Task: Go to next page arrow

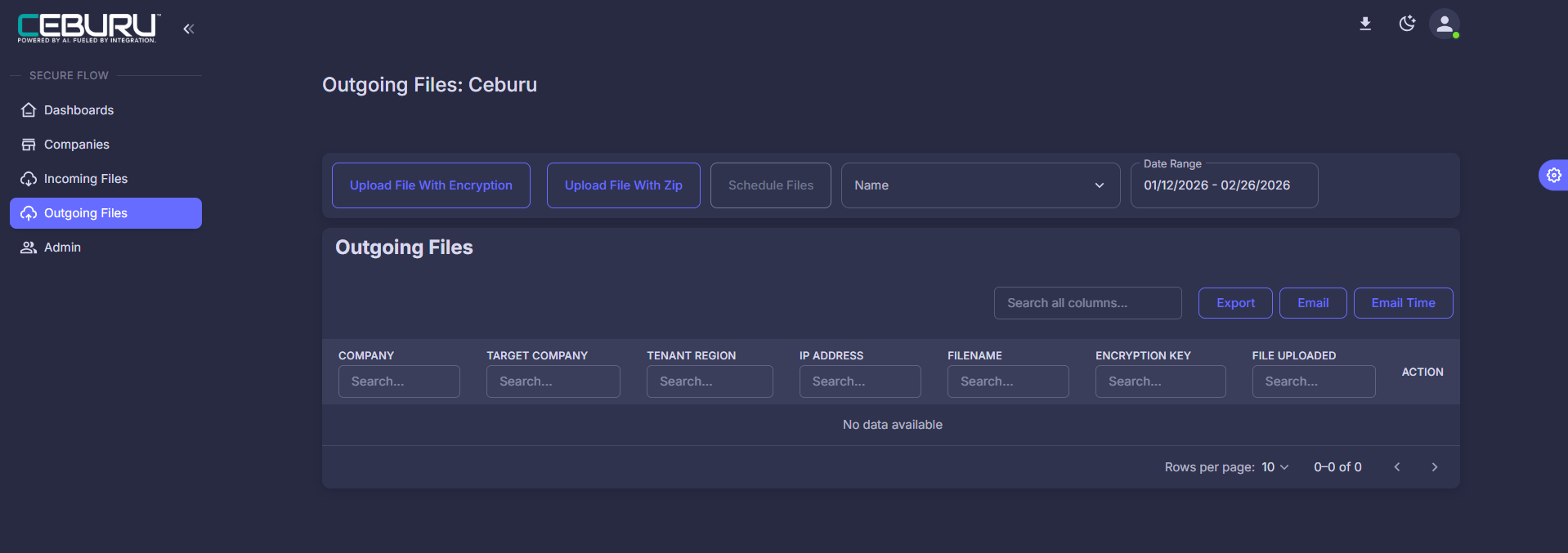Action: point(1435,467)
